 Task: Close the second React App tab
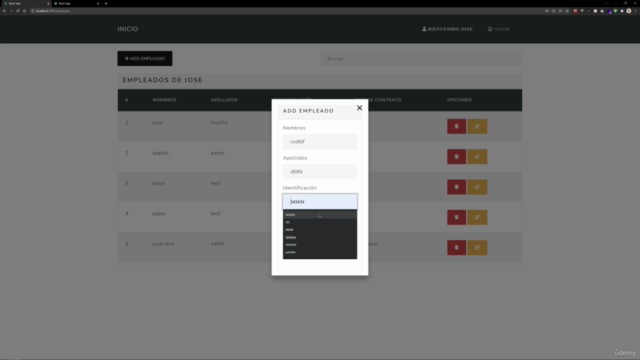tap(98, 3)
